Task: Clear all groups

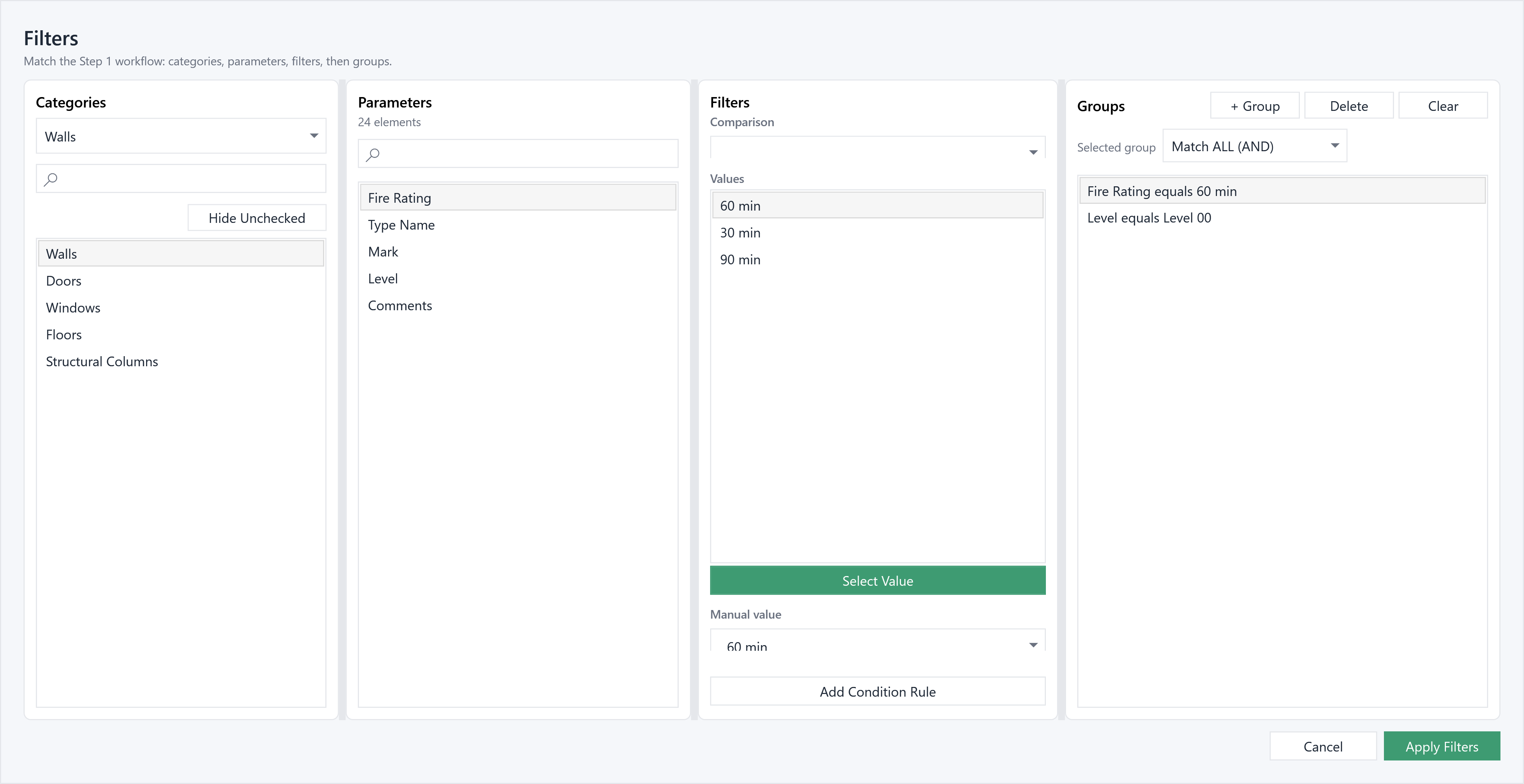Action: [1443, 106]
